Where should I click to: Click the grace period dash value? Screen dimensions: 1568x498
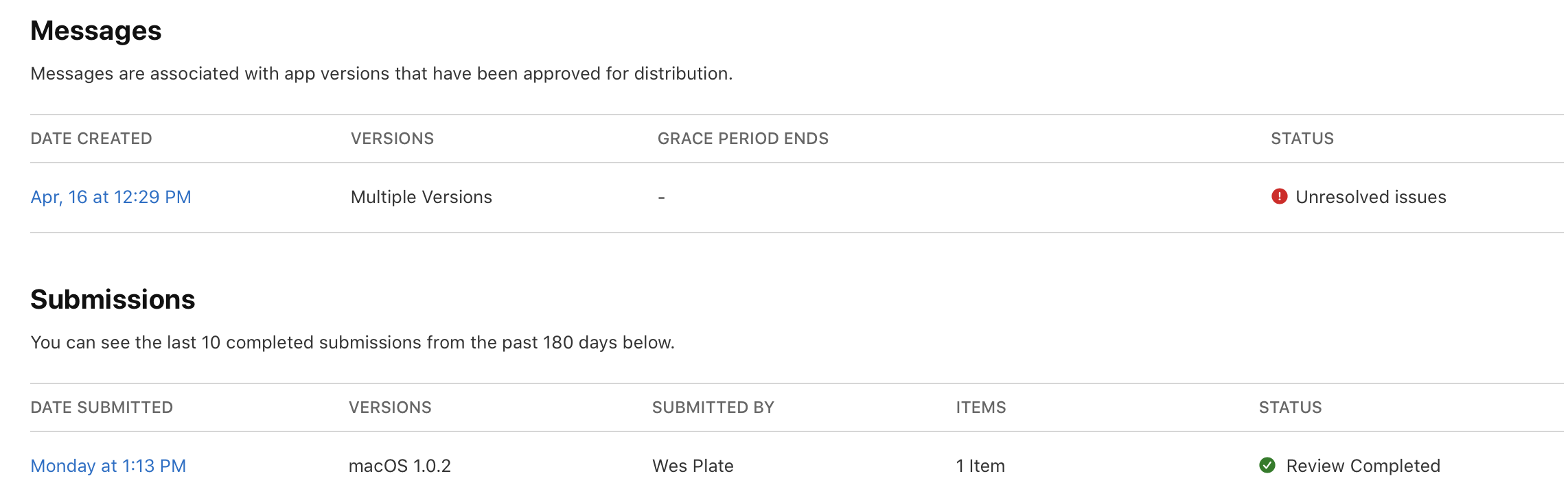tap(661, 198)
